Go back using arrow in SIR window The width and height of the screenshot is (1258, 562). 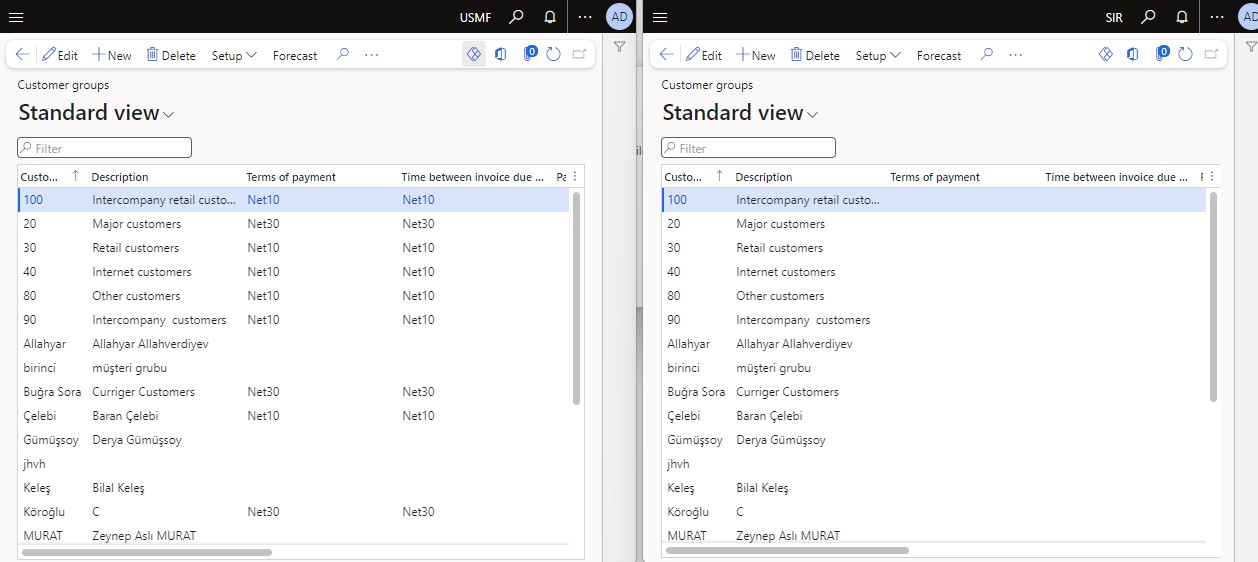coord(667,55)
